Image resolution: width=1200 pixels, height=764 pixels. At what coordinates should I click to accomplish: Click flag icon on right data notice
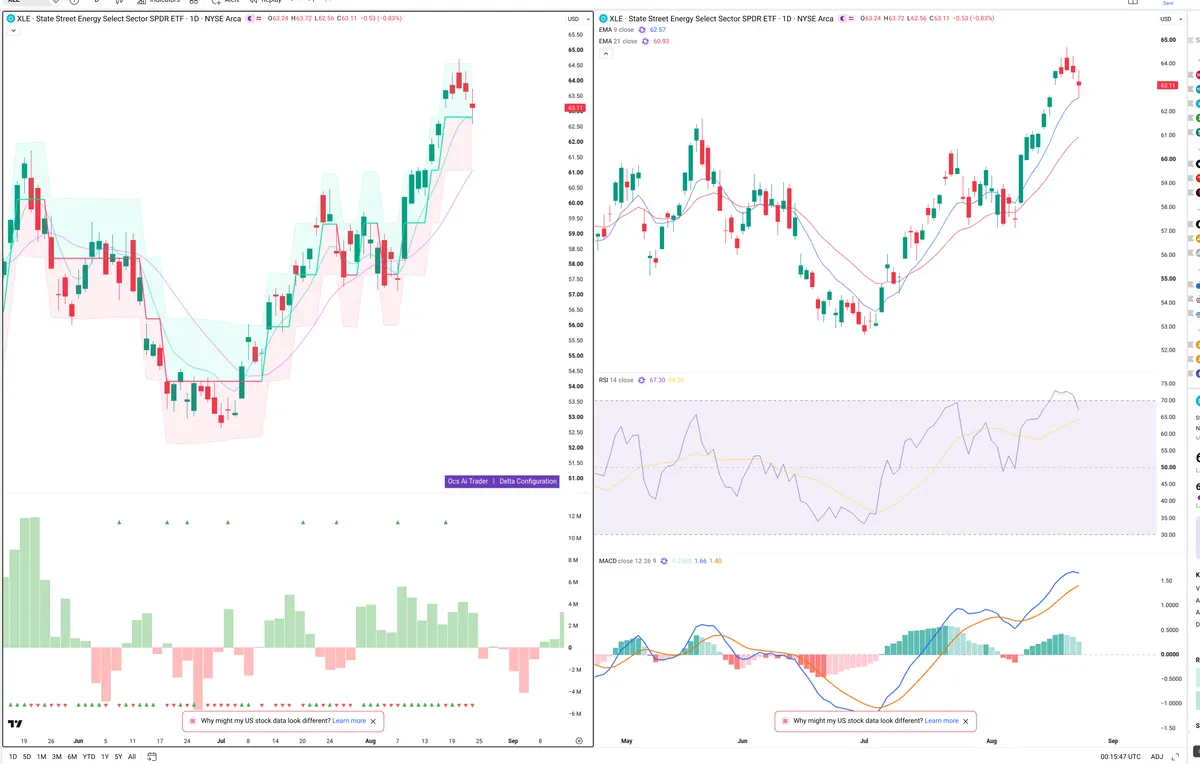pyautogui.click(x=785, y=720)
